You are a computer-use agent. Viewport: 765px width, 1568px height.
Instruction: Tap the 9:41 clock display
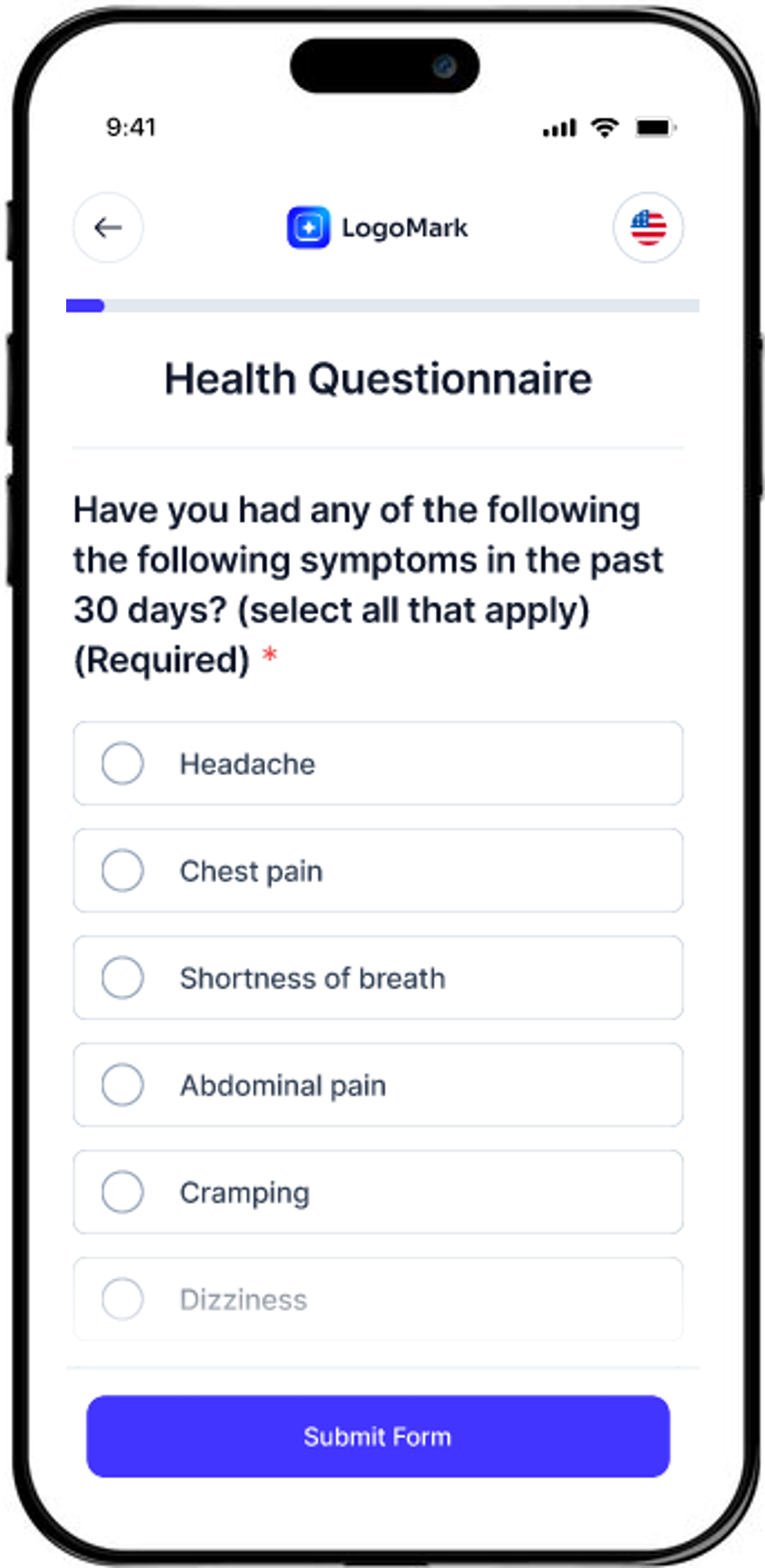(131, 127)
